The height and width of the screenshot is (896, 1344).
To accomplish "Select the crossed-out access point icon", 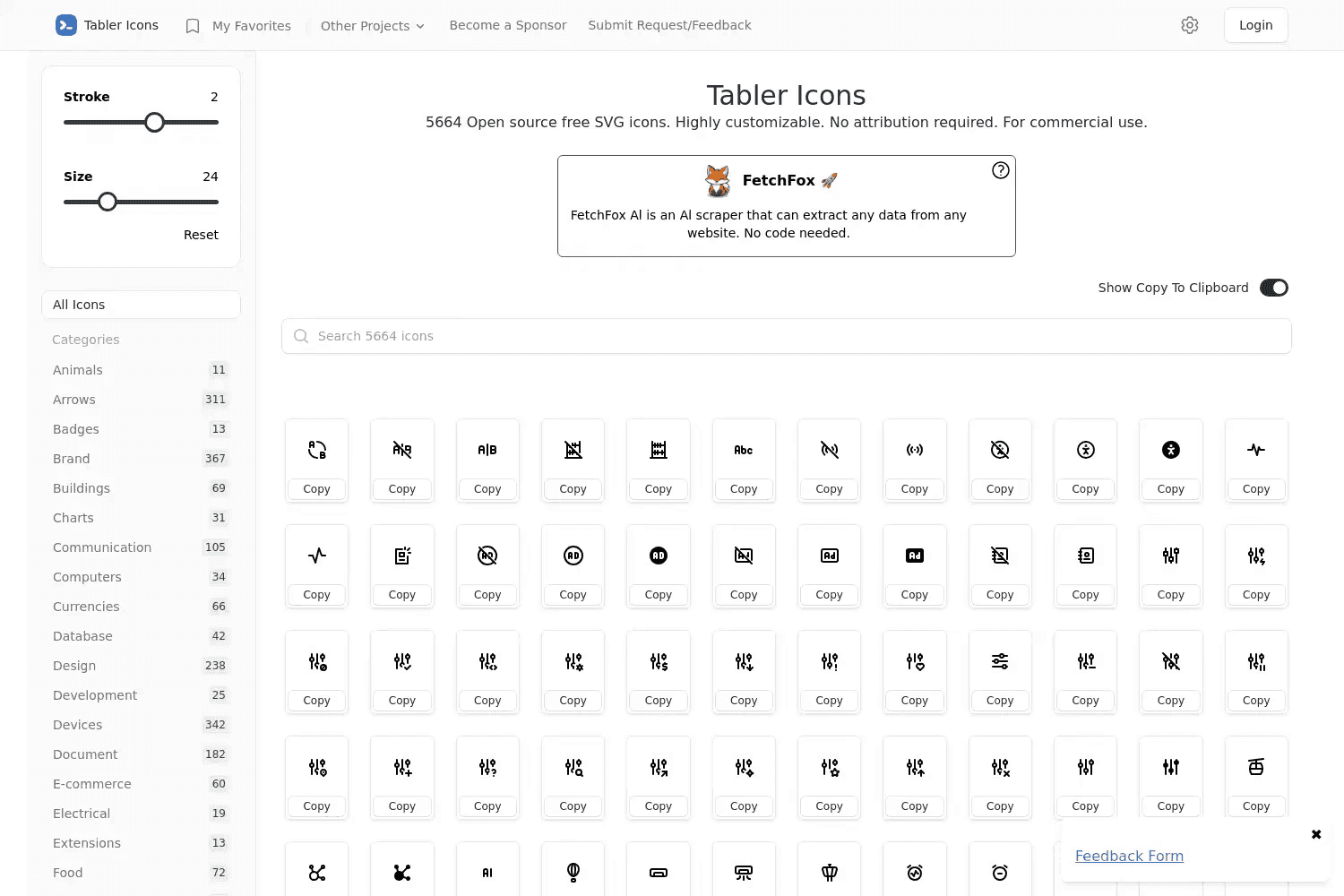I will click(x=830, y=450).
